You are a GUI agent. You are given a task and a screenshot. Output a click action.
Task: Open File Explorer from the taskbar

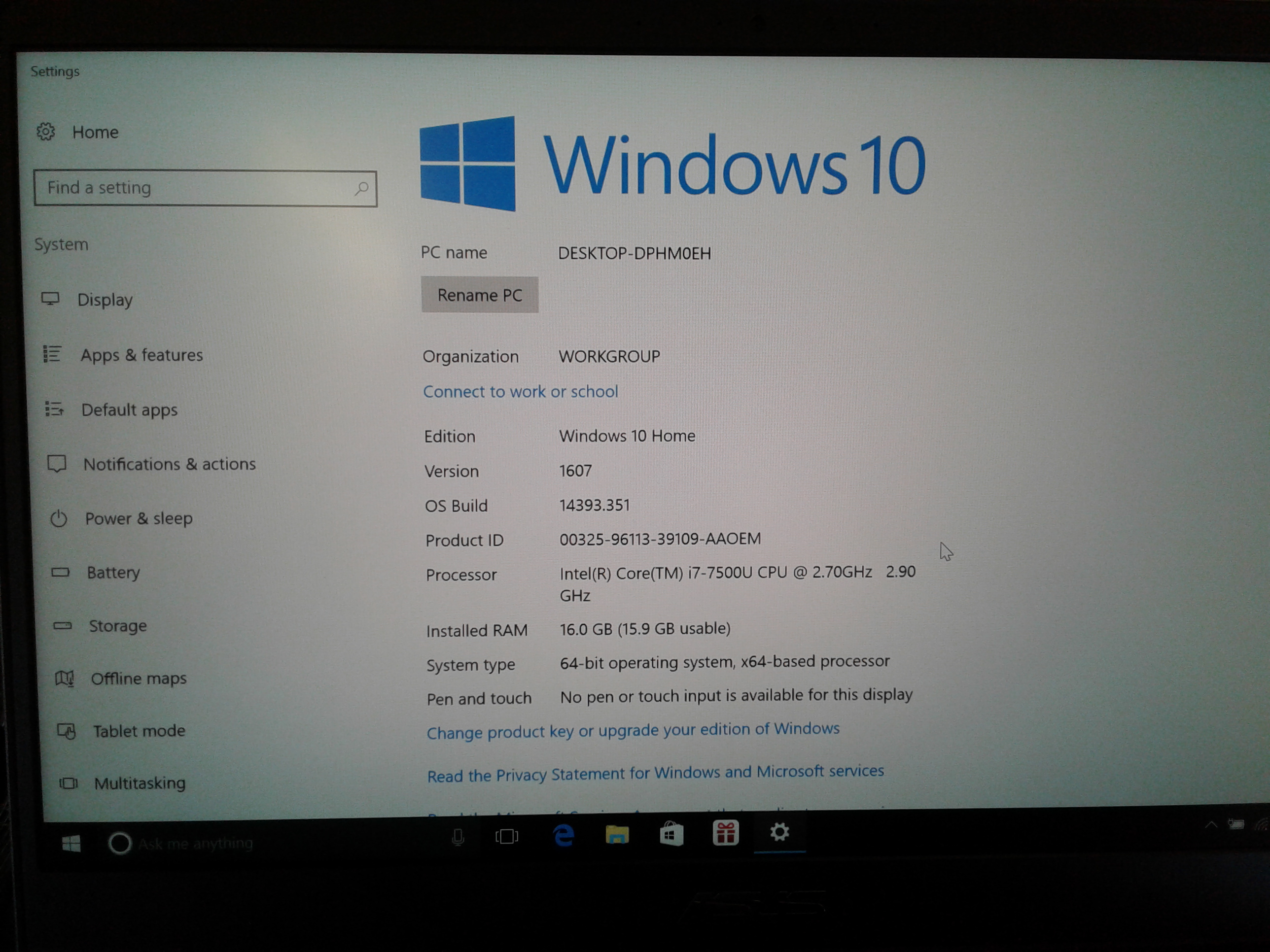pos(617,835)
